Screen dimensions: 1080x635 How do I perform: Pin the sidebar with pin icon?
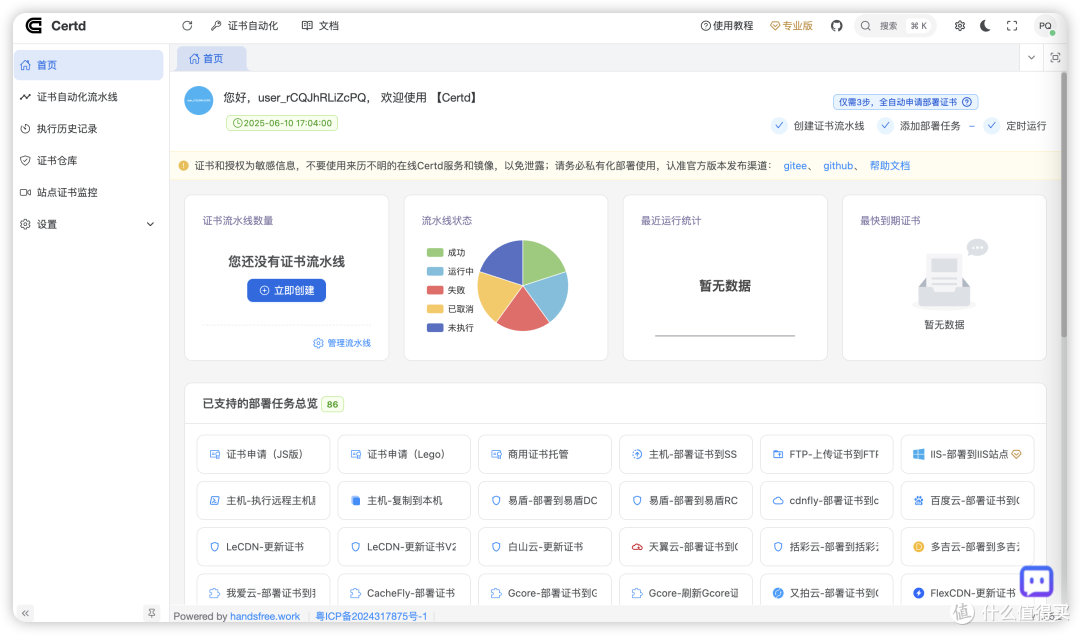(152, 612)
